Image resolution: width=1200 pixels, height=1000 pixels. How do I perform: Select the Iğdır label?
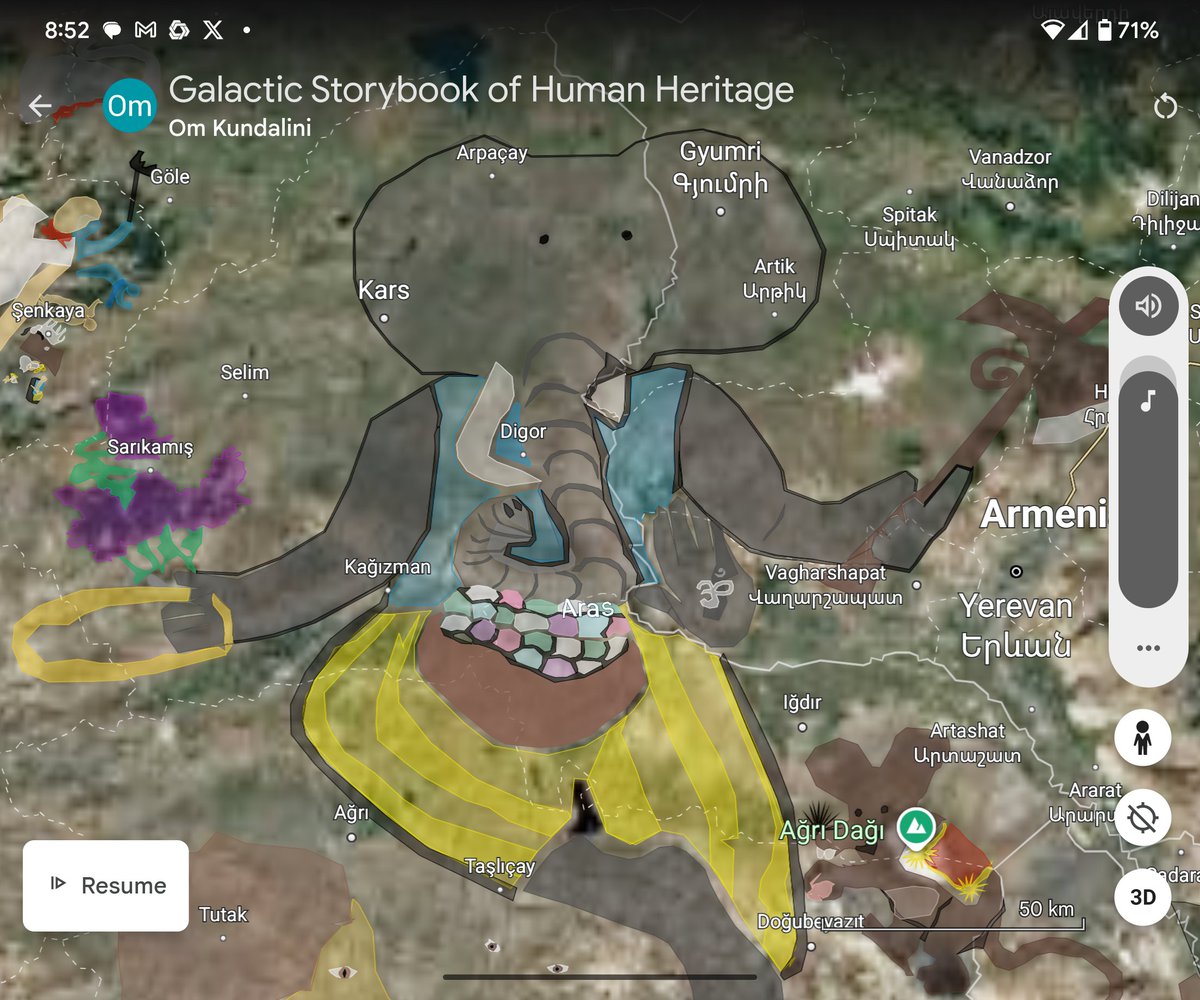(802, 703)
